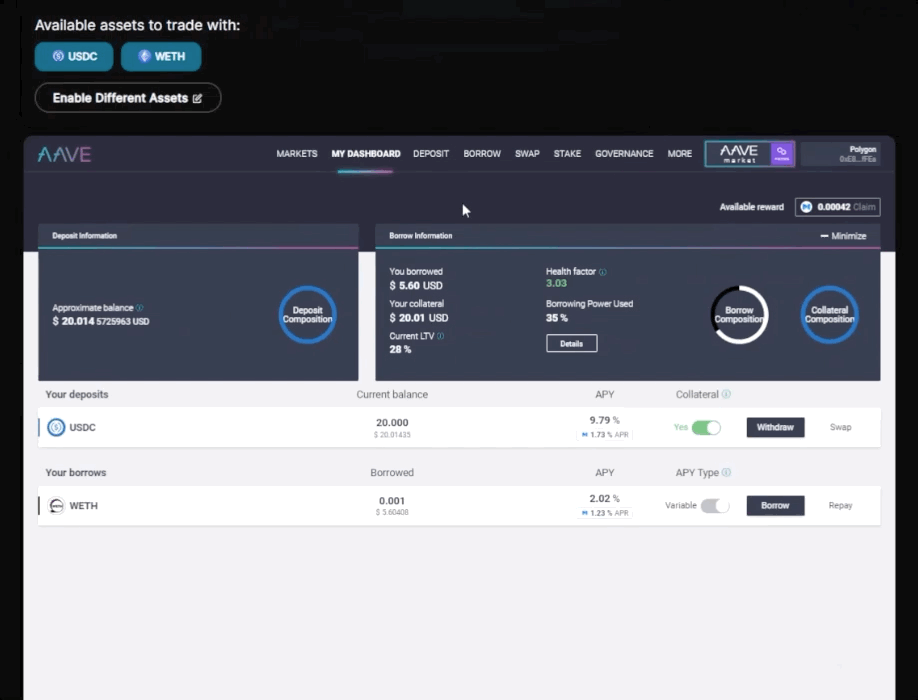Viewport: 918px width, 700px height.
Task: Open the Borrow Composition ring chart
Action: (739, 314)
